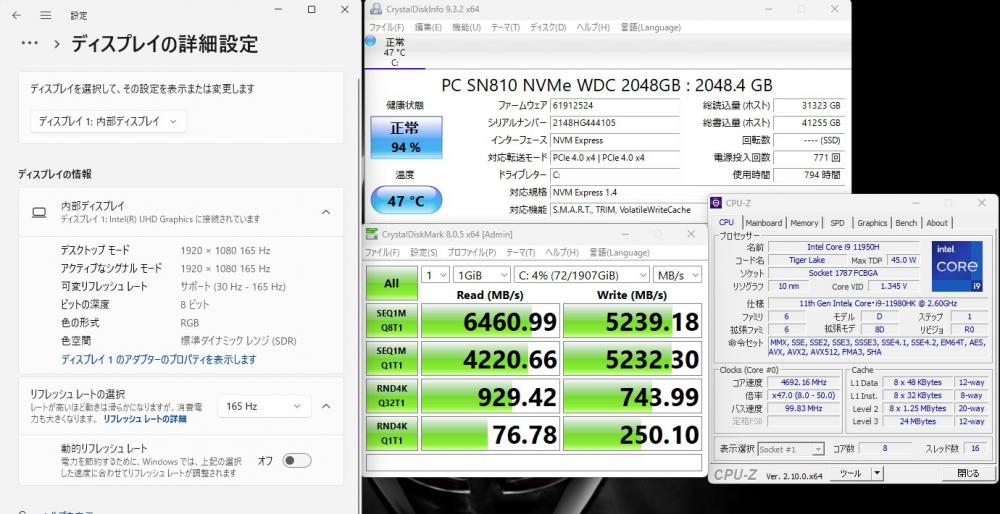Open the MB/s unit dropdown
The image size is (1000, 514).
(x=677, y=275)
